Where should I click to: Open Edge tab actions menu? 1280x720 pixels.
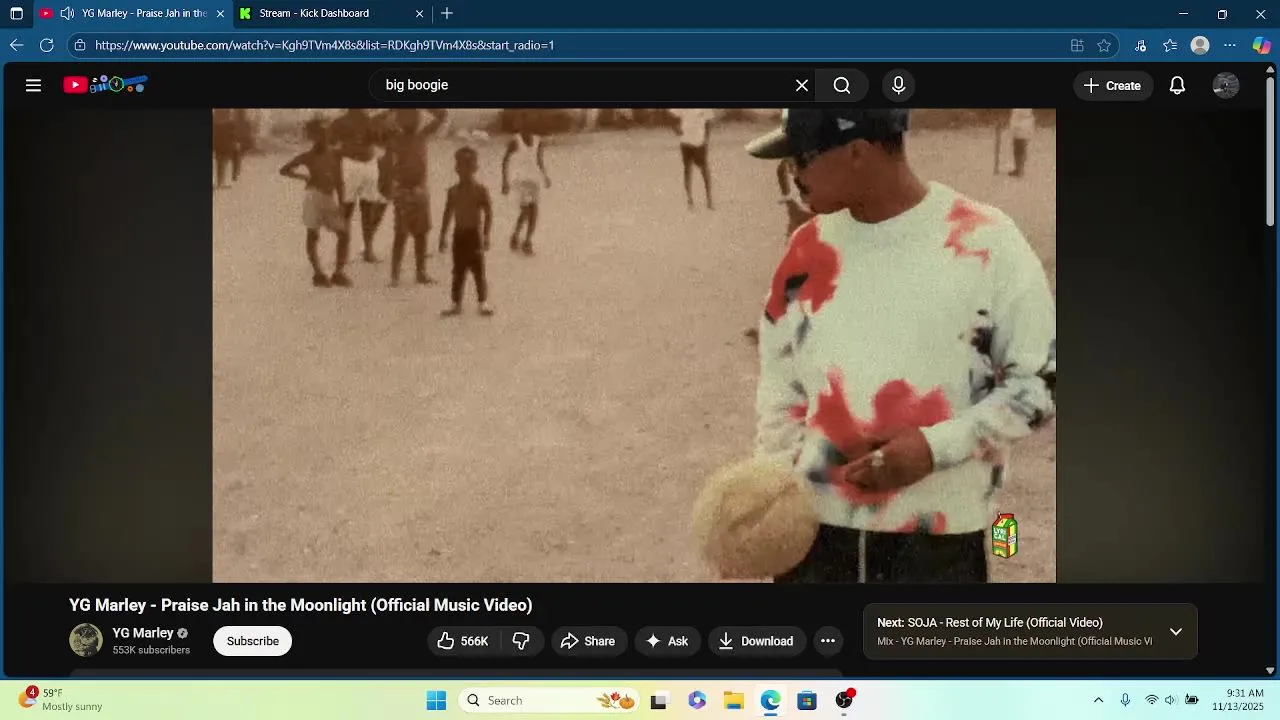pos(16,14)
